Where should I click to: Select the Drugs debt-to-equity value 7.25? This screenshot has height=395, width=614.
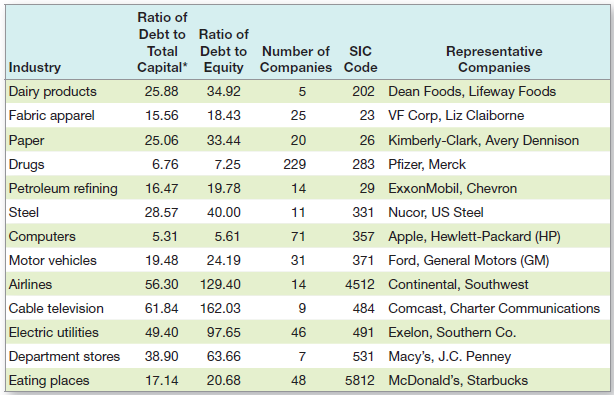point(228,164)
